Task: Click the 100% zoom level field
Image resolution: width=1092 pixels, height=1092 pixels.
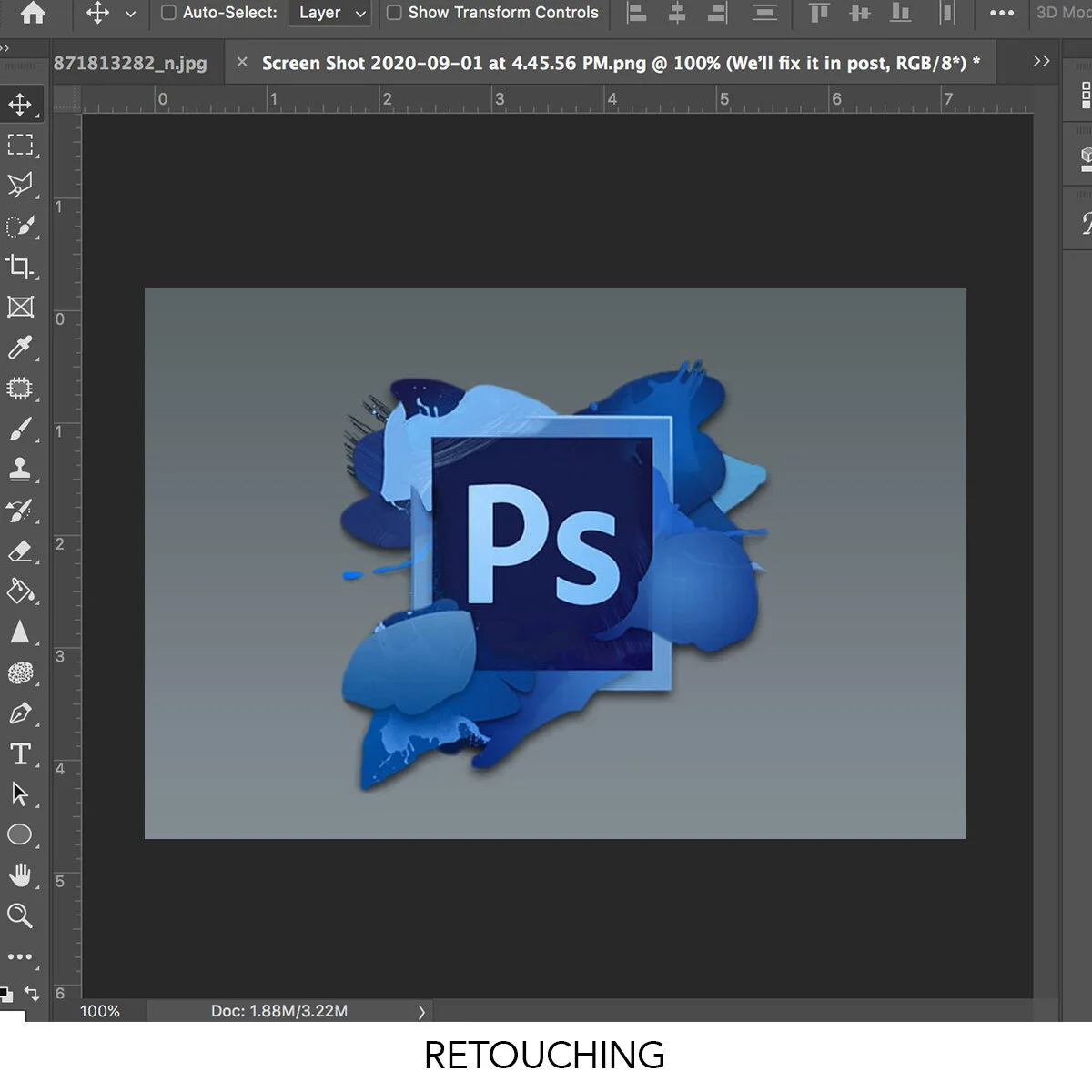Action: click(x=100, y=1011)
